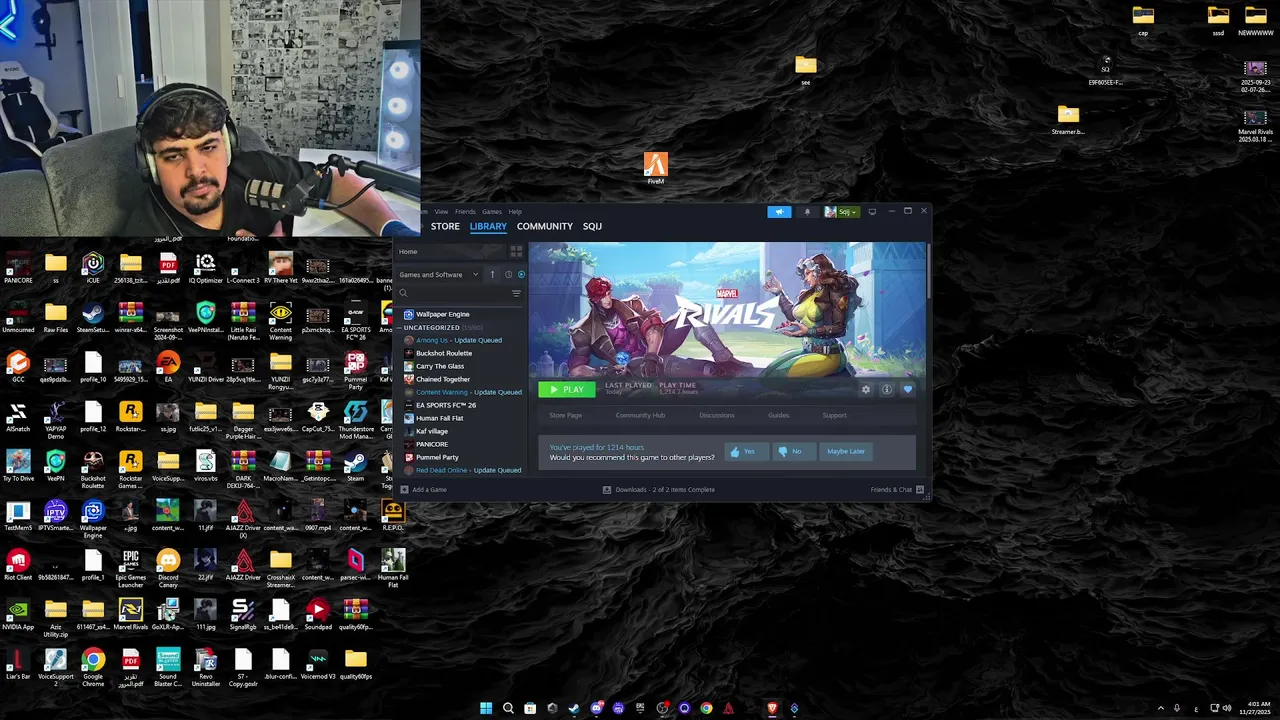Select the FiveM desktop shortcut
This screenshot has height=720, width=1280.
pos(655,168)
